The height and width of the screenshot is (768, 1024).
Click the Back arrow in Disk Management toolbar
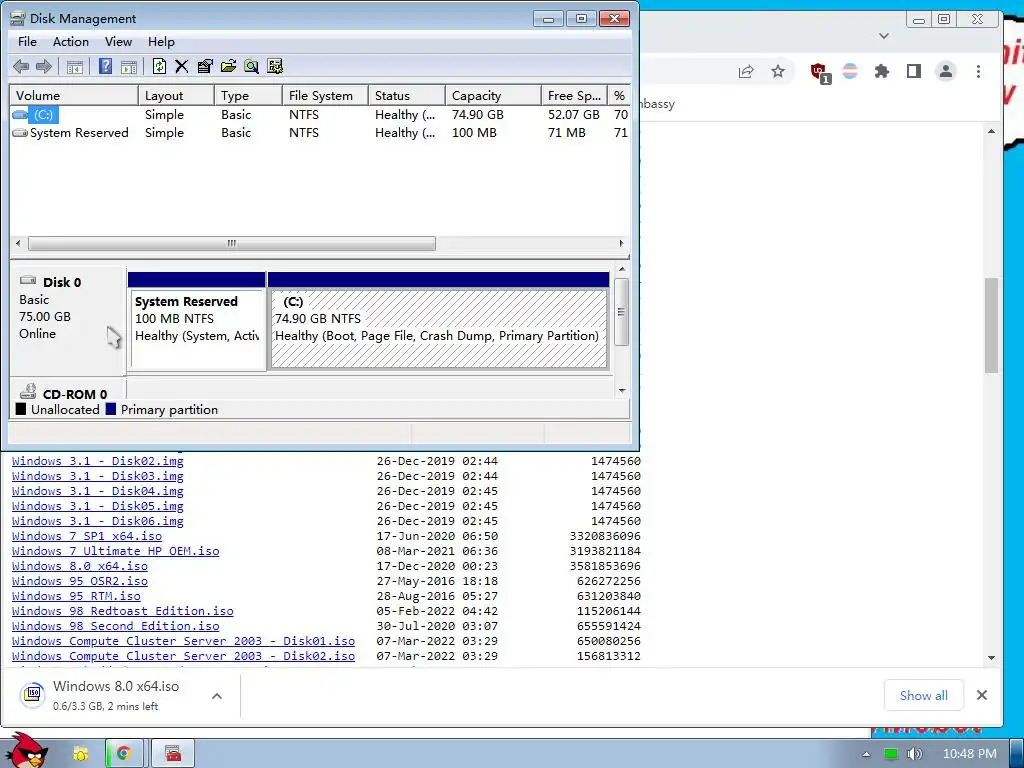pos(21,66)
